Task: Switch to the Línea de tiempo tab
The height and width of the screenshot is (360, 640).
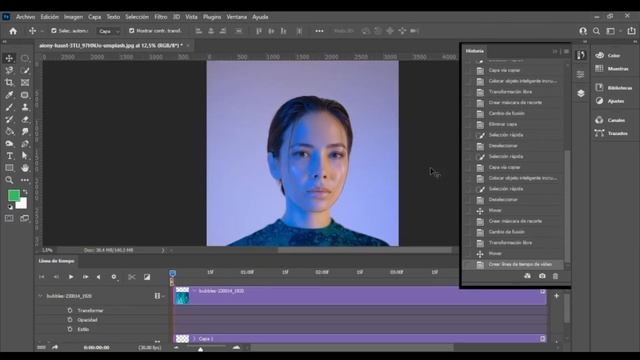Action: [x=56, y=261]
